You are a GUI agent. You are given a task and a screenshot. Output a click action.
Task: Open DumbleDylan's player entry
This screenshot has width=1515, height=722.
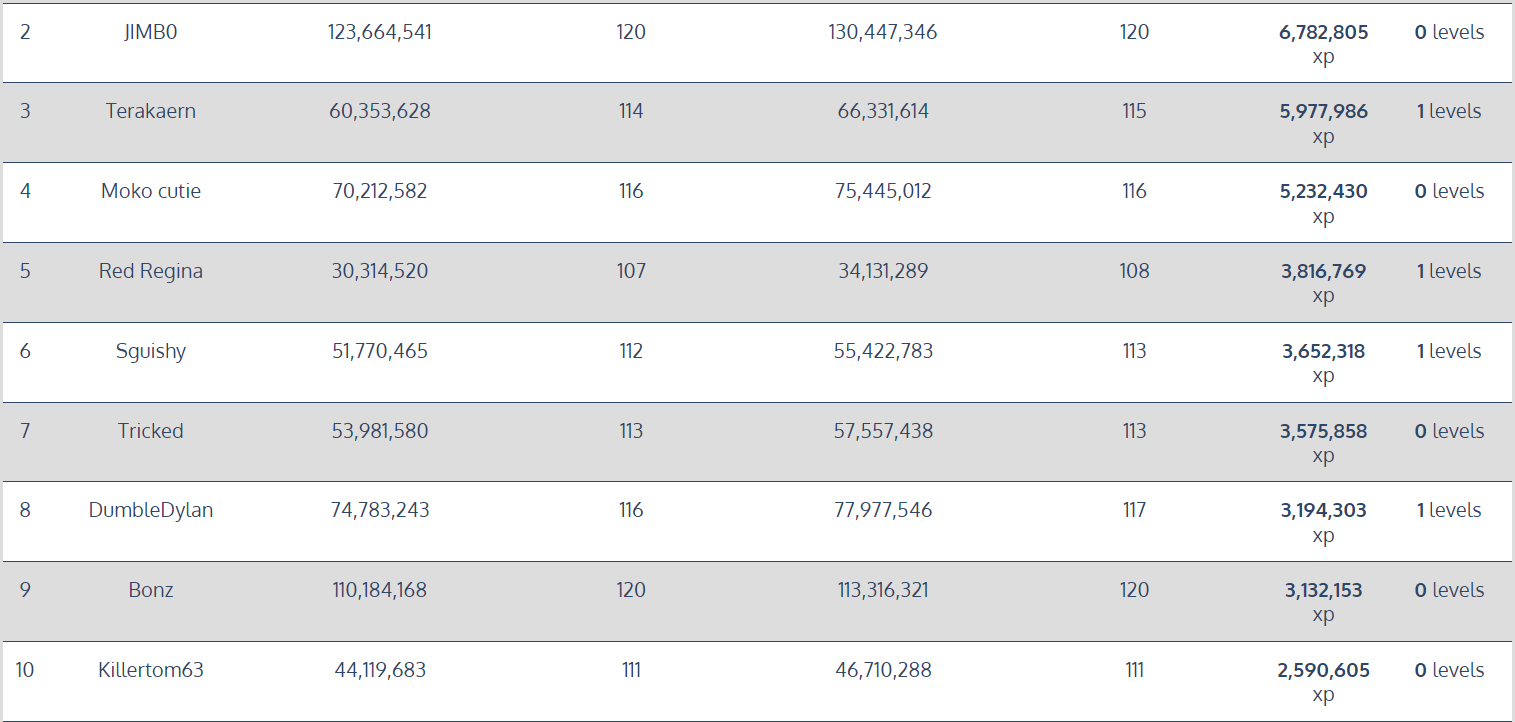(151, 510)
